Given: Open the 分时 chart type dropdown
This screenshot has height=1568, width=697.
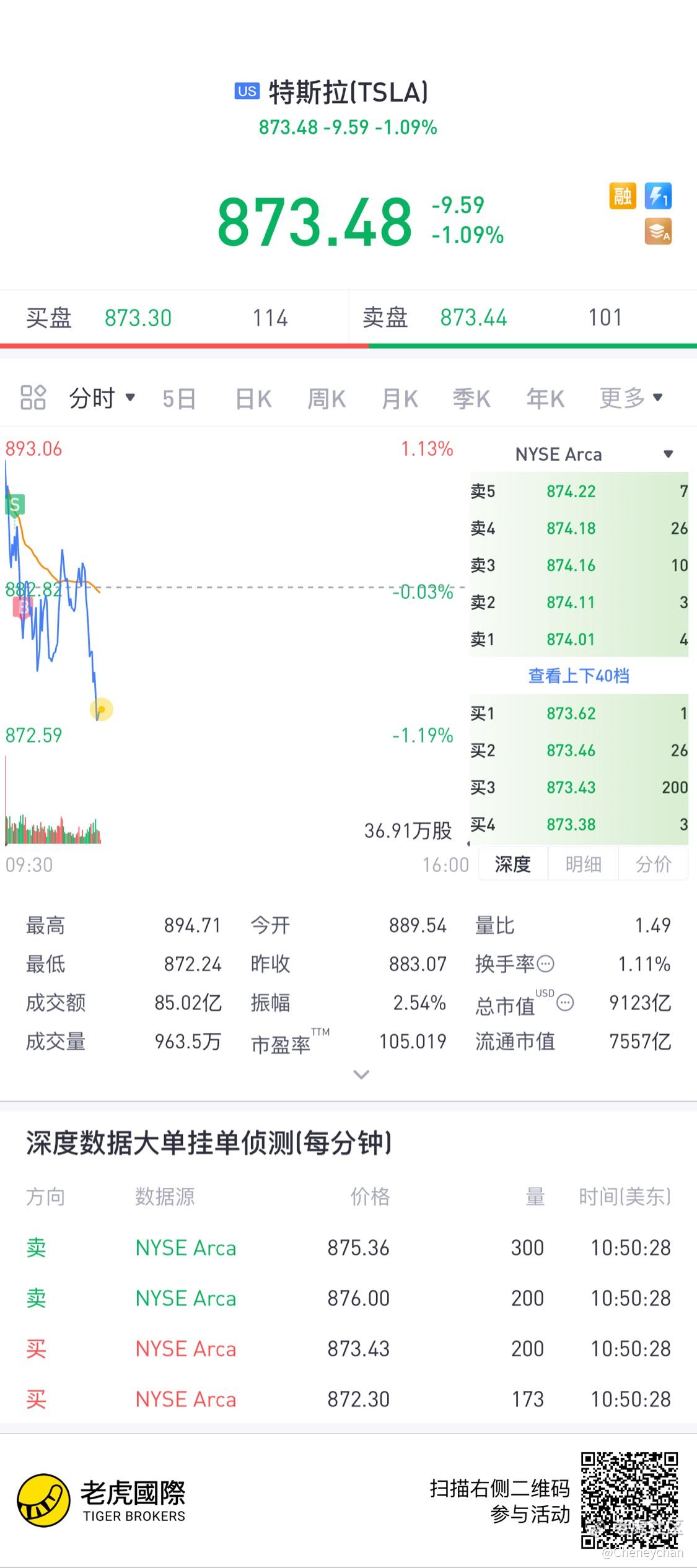Looking at the screenshot, I should point(102,398).
